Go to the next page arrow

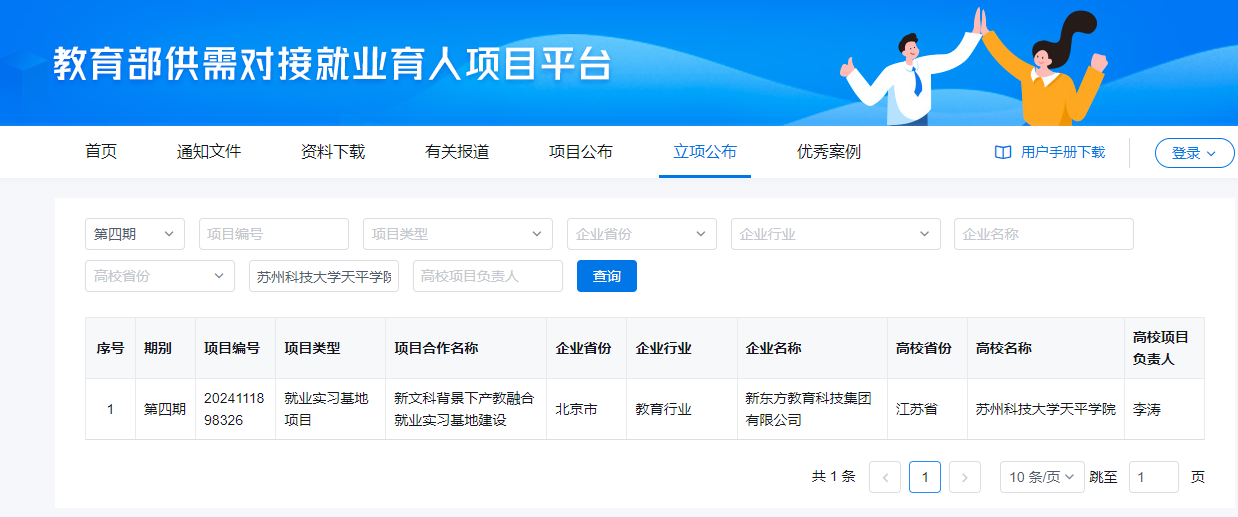(964, 478)
